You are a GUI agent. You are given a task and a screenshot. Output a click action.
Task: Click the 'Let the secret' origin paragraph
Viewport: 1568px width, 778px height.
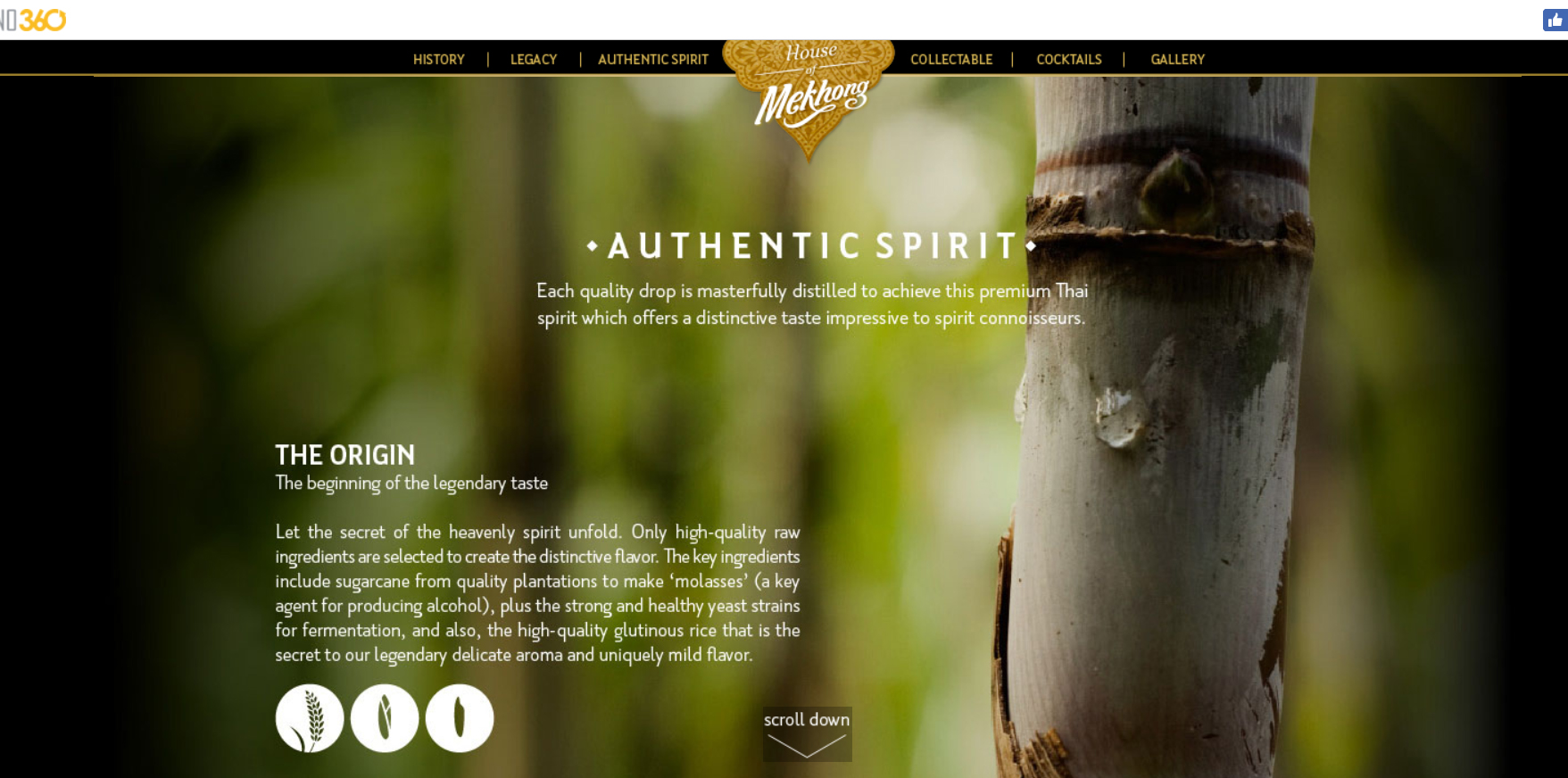coord(537,593)
